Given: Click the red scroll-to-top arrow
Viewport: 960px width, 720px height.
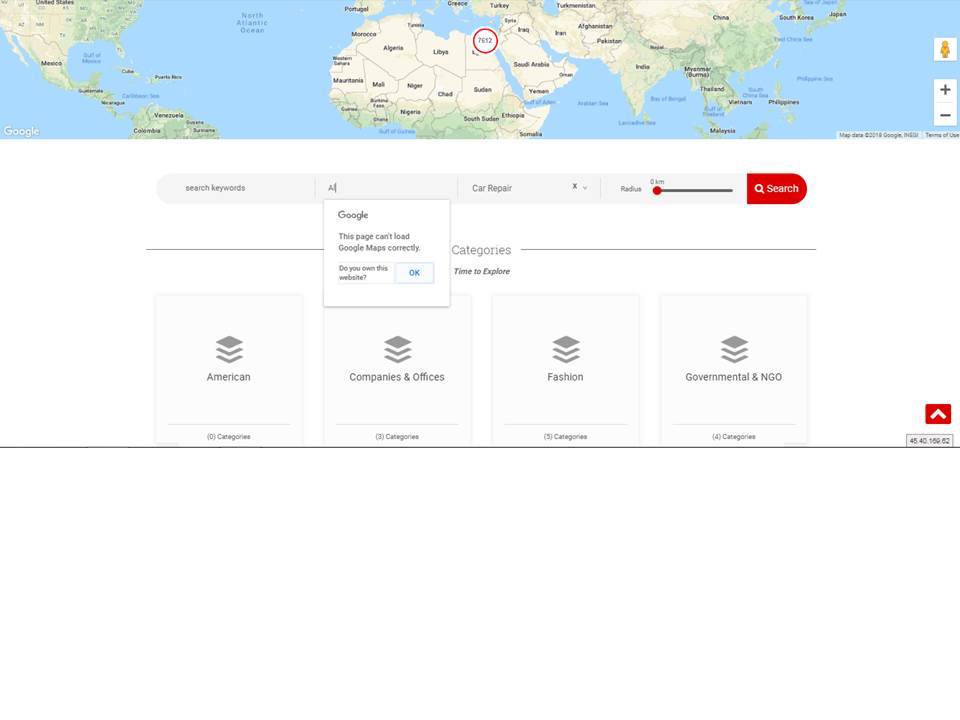Looking at the screenshot, I should (937, 412).
